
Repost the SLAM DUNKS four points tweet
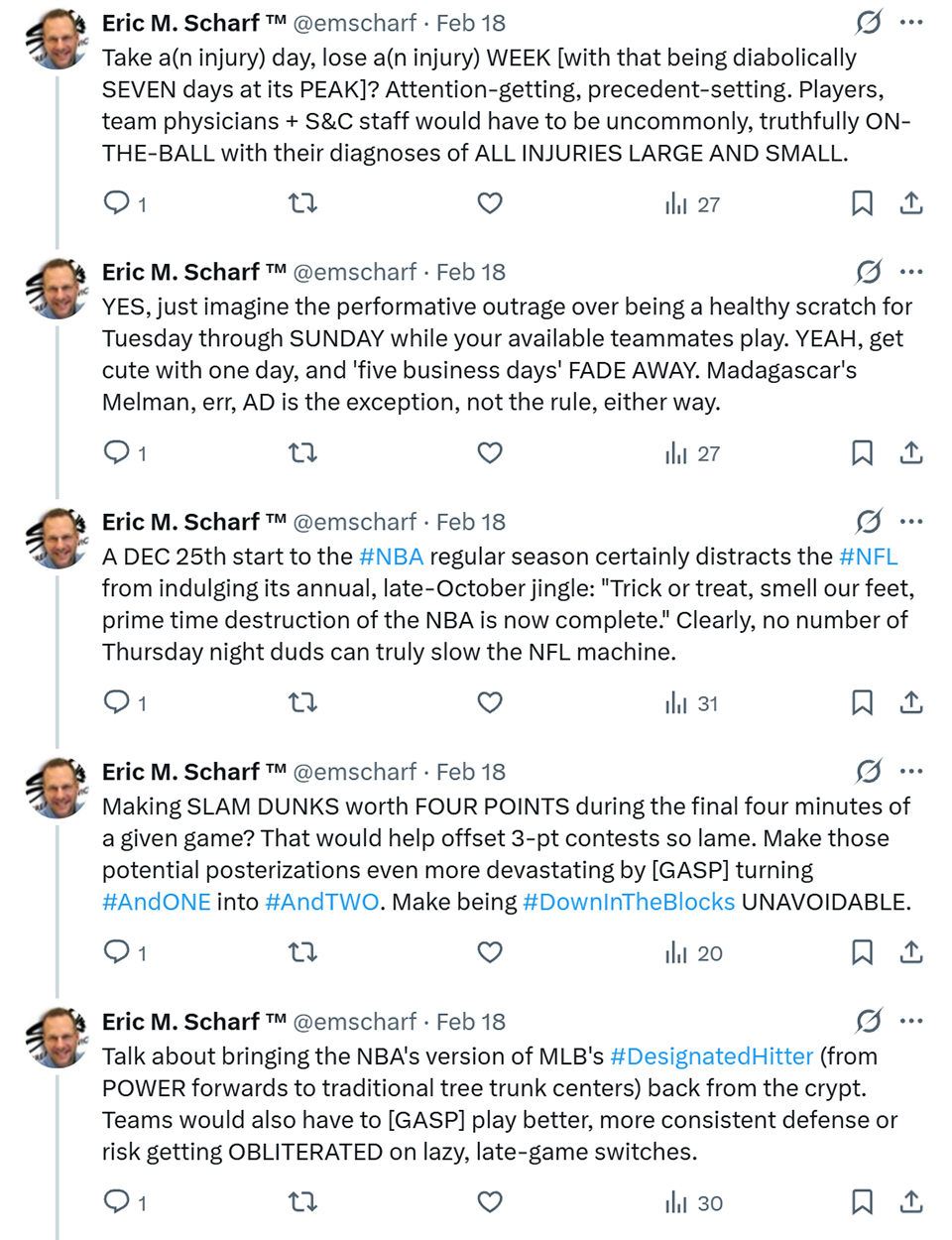302,952
